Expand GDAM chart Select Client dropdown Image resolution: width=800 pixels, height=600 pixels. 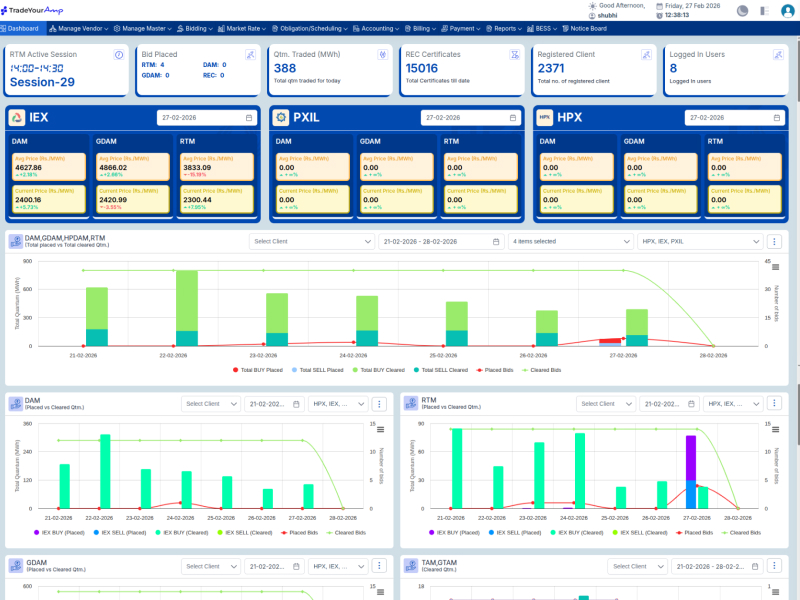coord(211,566)
